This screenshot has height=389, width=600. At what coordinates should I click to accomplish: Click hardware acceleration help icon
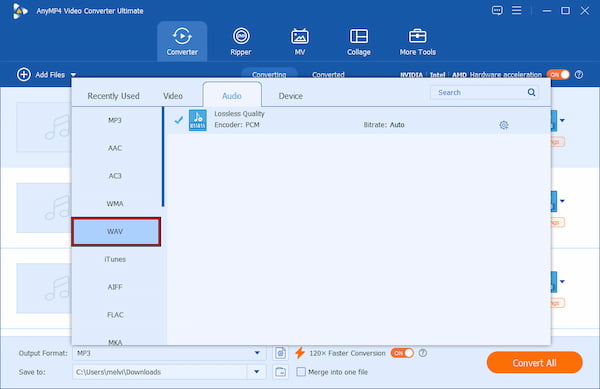(579, 75)
